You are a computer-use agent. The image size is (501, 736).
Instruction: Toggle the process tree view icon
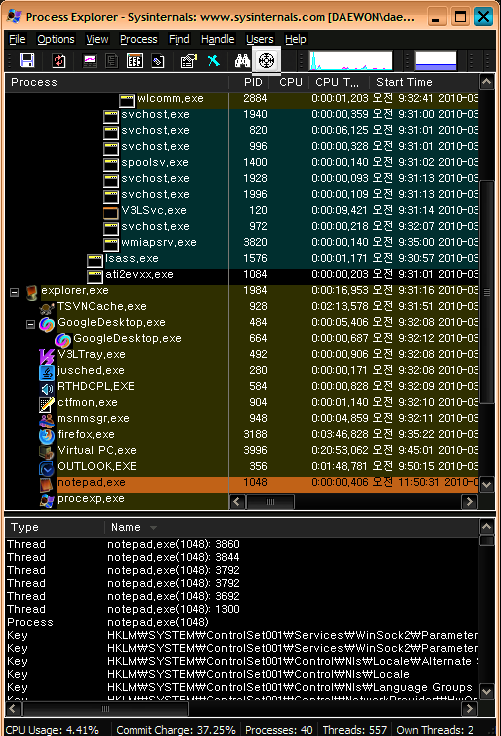tap(112, 61)
